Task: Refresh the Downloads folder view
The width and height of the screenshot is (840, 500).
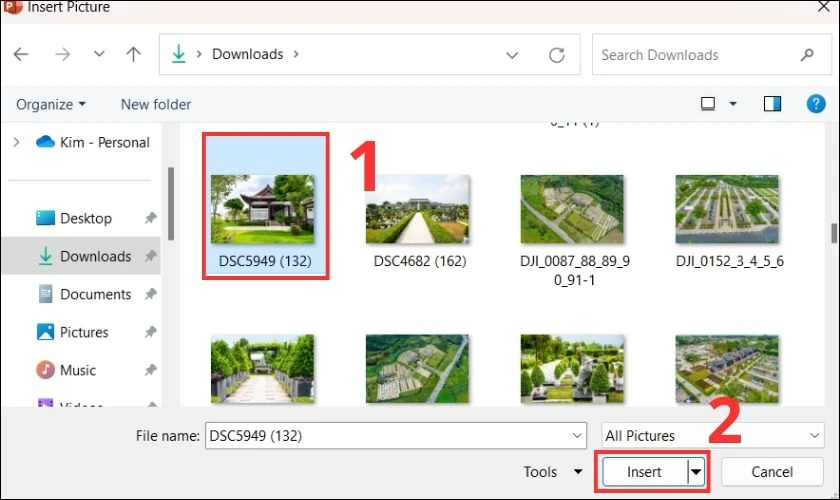Action: (557, 55)
